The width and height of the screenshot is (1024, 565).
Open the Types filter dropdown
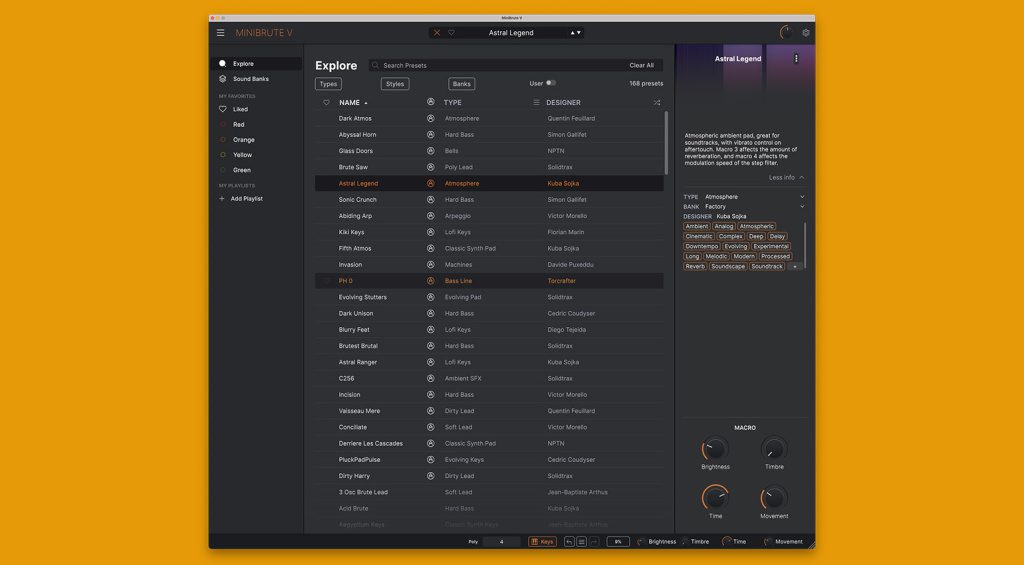[x=328, y=84]
